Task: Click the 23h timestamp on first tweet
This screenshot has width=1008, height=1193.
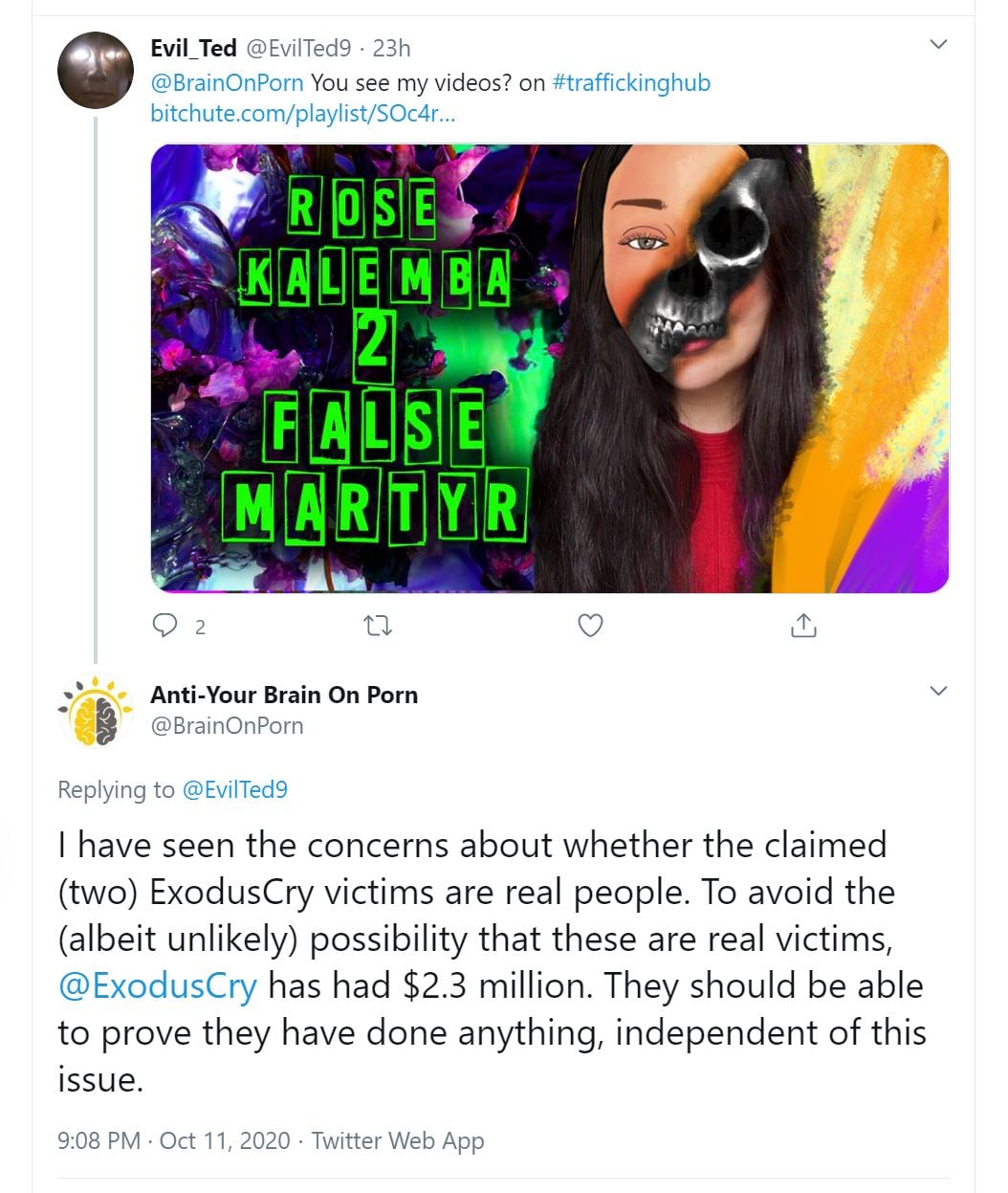Action: (x=391, y=48)
